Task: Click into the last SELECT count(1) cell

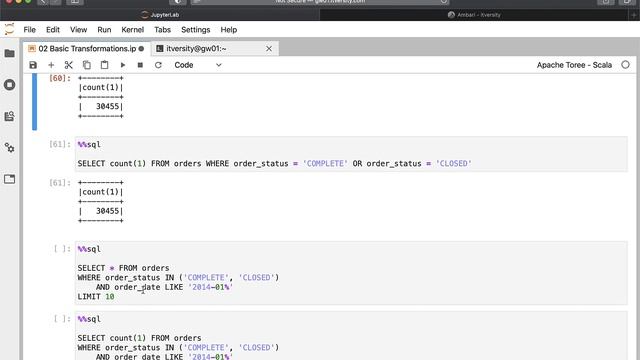Action: 351,336
